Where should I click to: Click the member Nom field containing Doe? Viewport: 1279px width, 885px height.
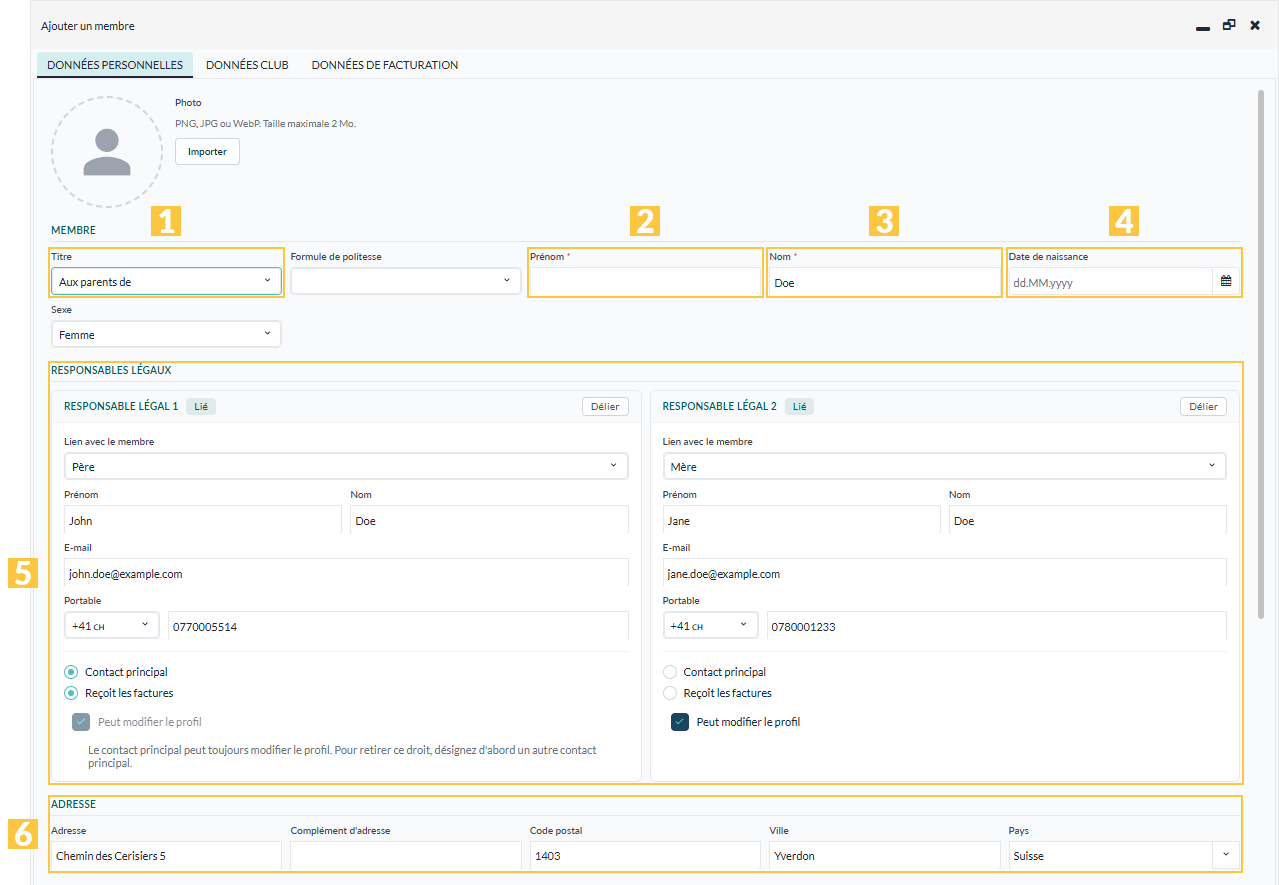(884, 282)
